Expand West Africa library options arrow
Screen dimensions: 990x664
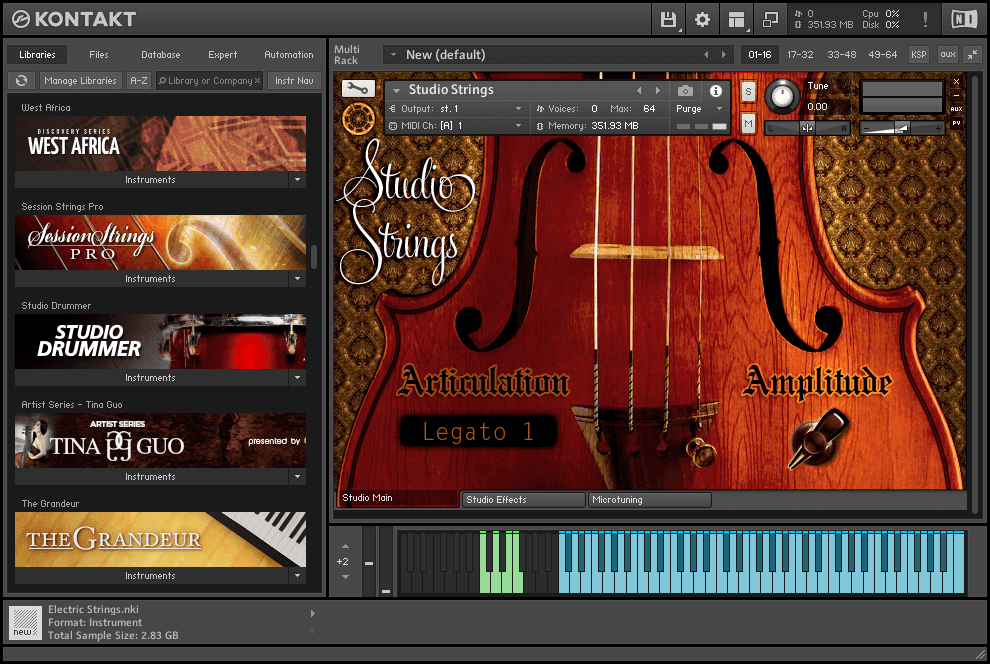(x=297, y=180)
